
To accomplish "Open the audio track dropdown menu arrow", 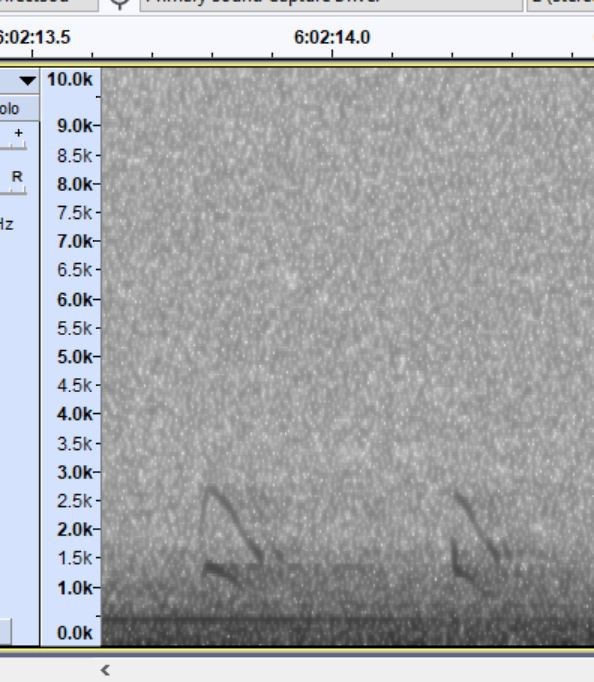I will pyautogui.click(x=27, y=80).
